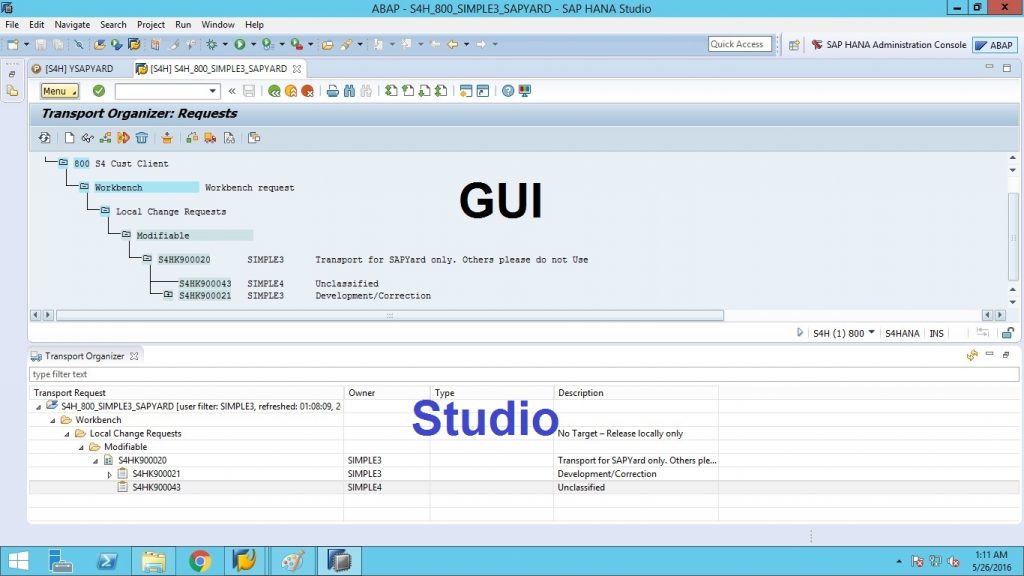This screenshot has height=576, width=1024.
Task: Open the Project menu
Action: tap(151, 25)
